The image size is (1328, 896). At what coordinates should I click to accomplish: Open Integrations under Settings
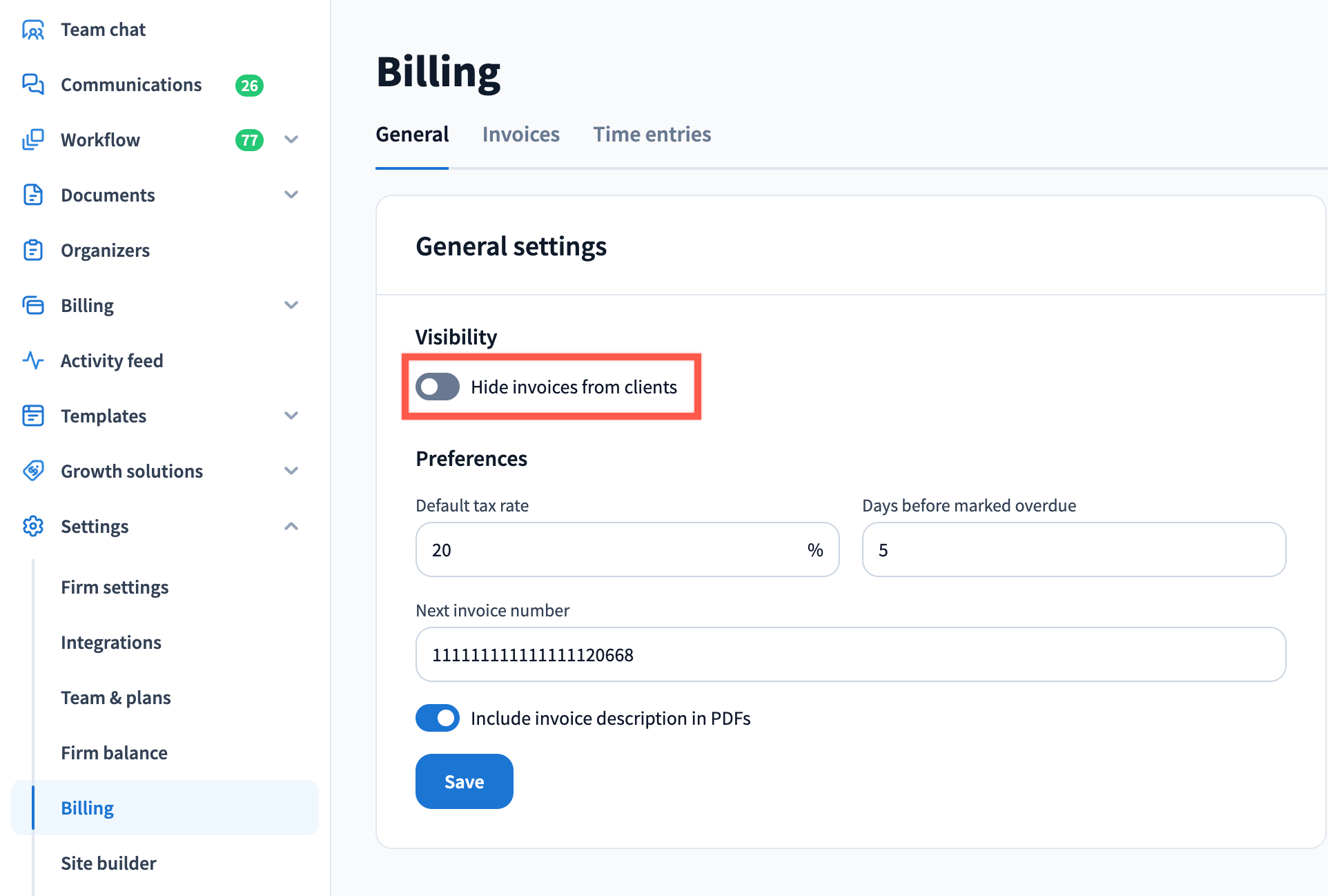coord(111,642)
